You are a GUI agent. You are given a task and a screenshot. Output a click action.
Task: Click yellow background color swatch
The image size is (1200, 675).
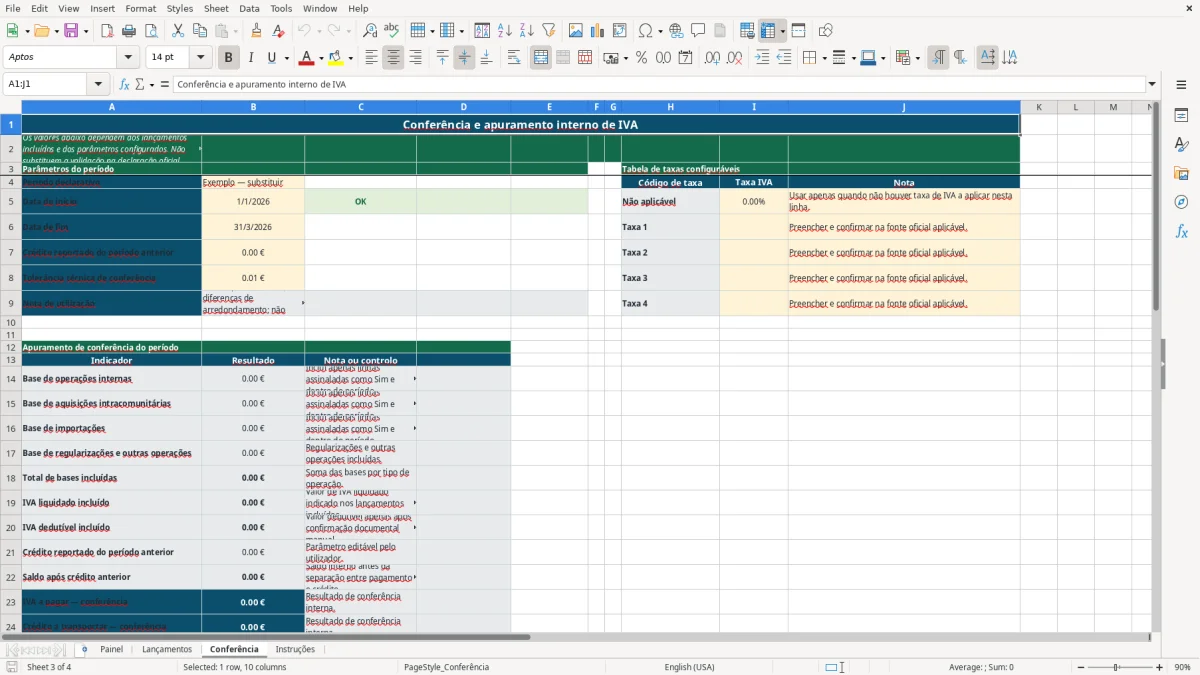336,58
